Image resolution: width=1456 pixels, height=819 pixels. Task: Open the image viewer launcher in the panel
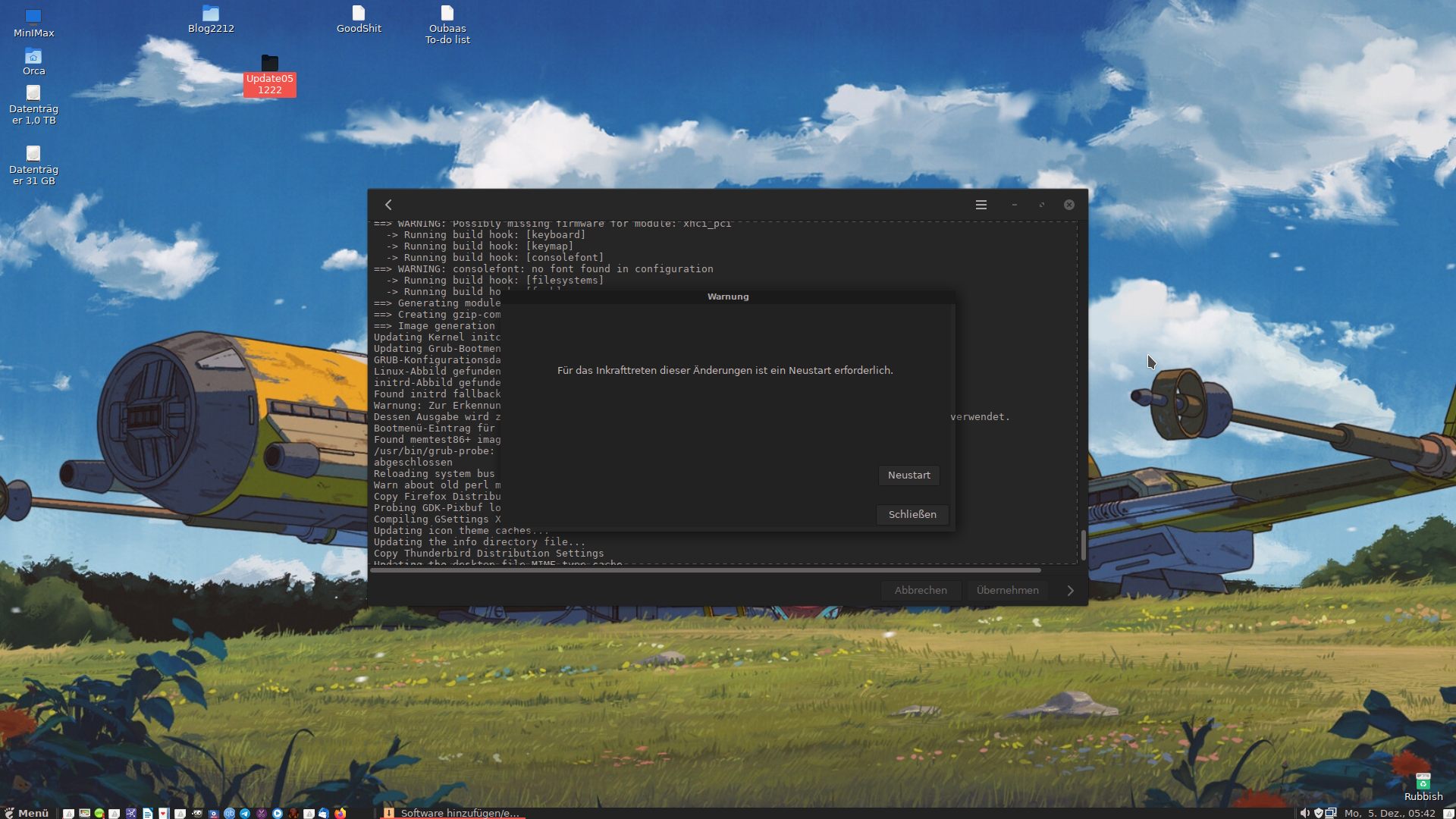[84, 813]
